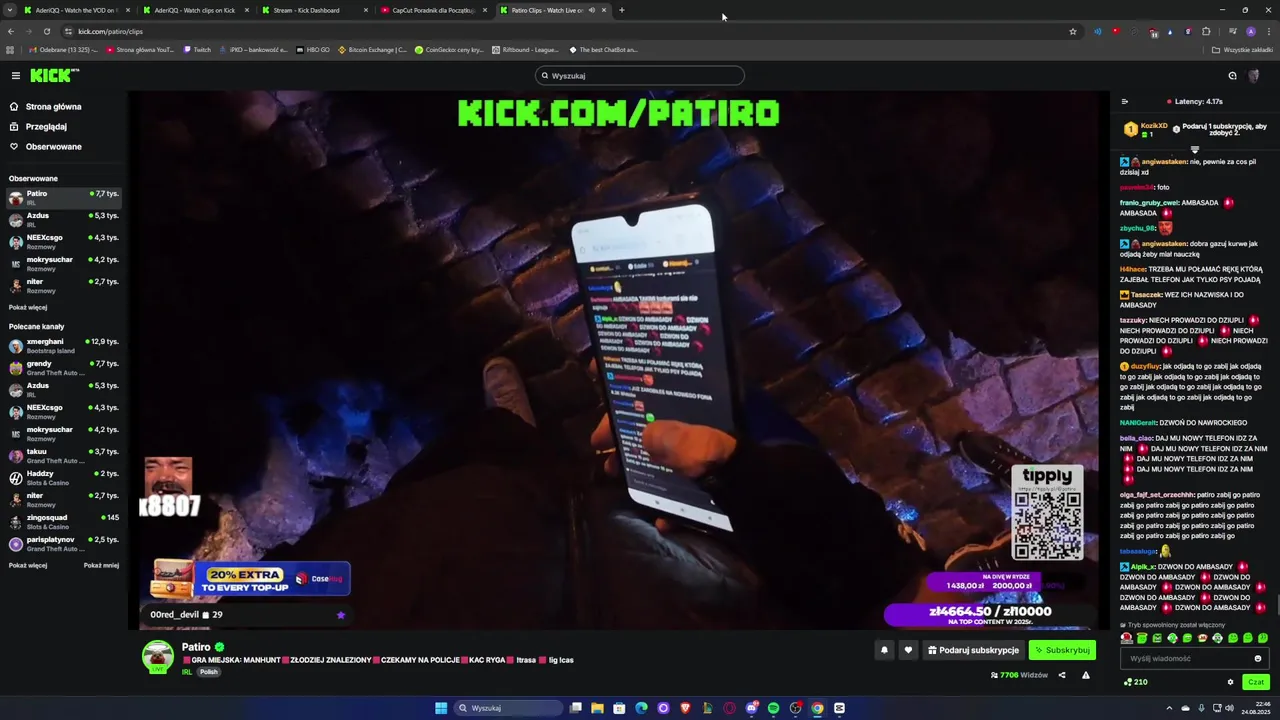
Task: Switch to the AdenQQ Watch clips tab
Action: pyautogui.click(x=194, y=10)
